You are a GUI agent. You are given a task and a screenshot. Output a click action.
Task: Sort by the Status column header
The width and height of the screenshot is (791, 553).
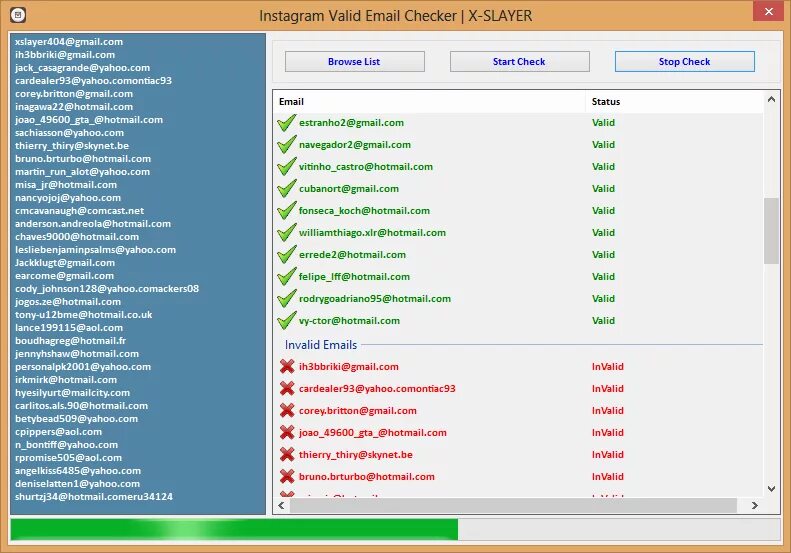tap(674, 101)
